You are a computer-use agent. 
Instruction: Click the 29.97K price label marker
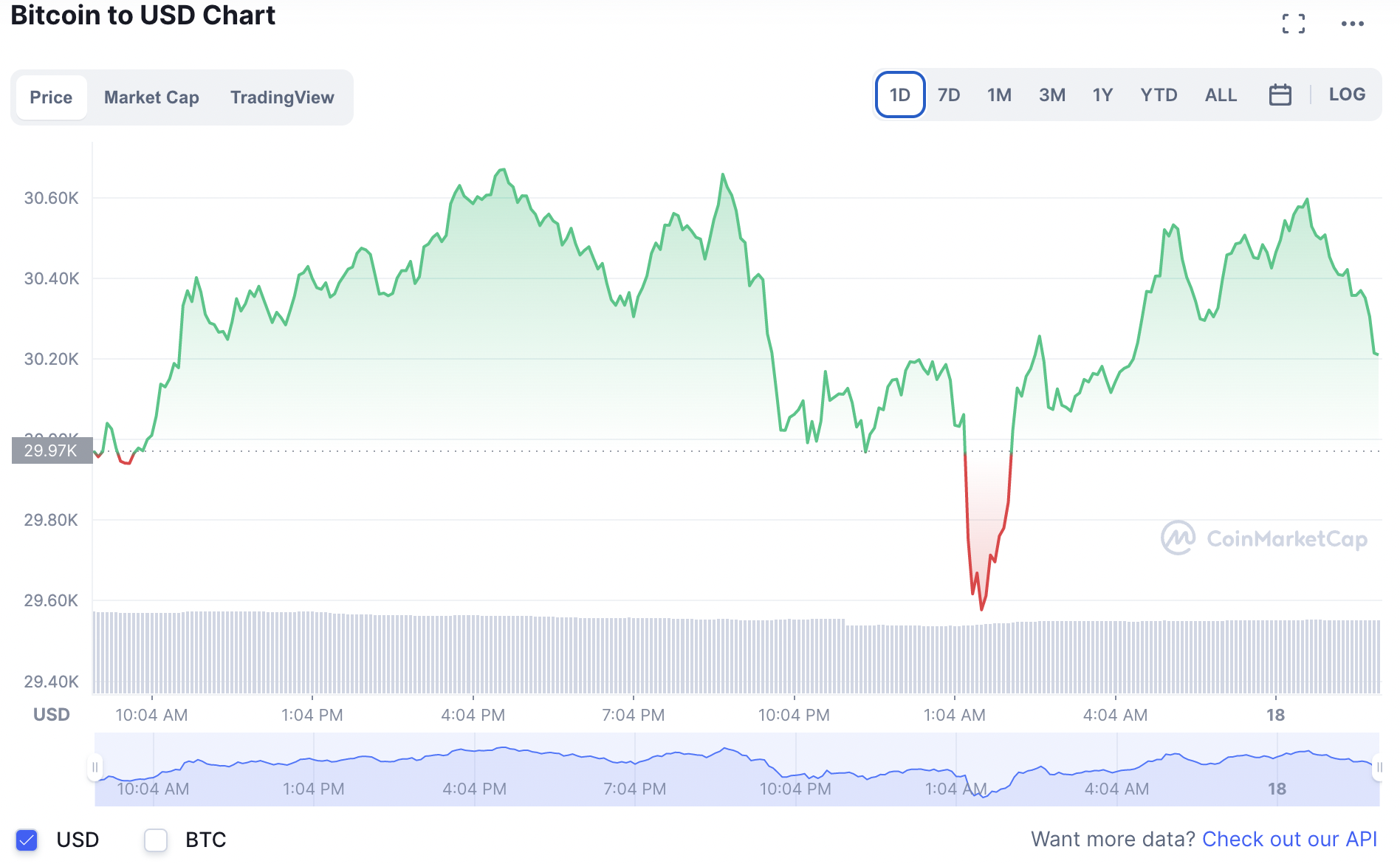[52, 450]
